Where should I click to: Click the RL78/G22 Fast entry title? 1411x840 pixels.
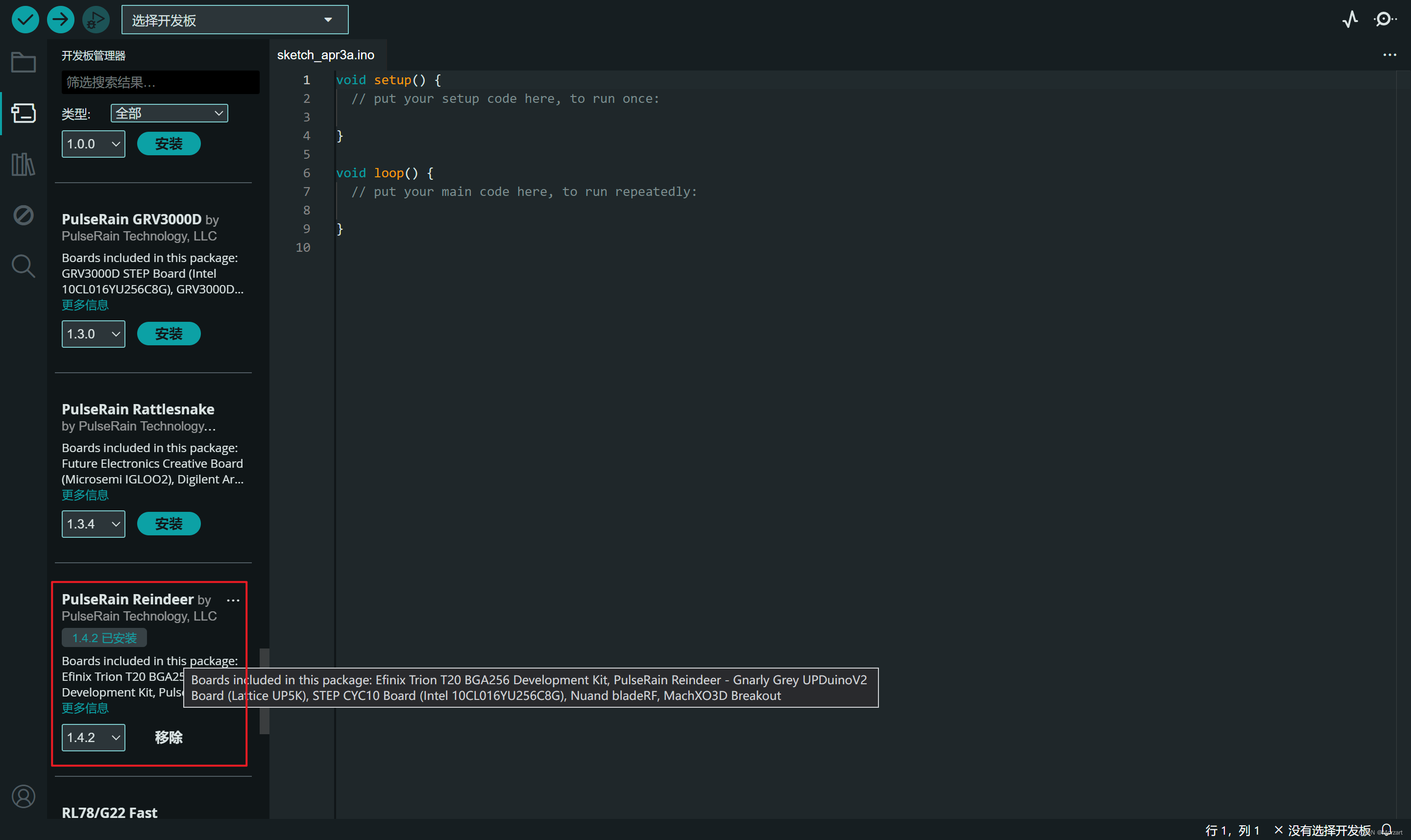tap(109, 813)
